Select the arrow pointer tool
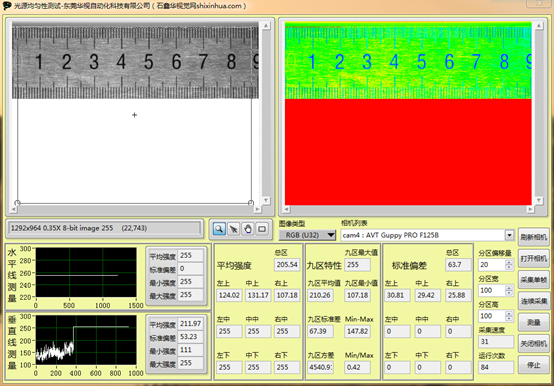The width and height of the screenshot is (554, 386). (x=234, y=229)
